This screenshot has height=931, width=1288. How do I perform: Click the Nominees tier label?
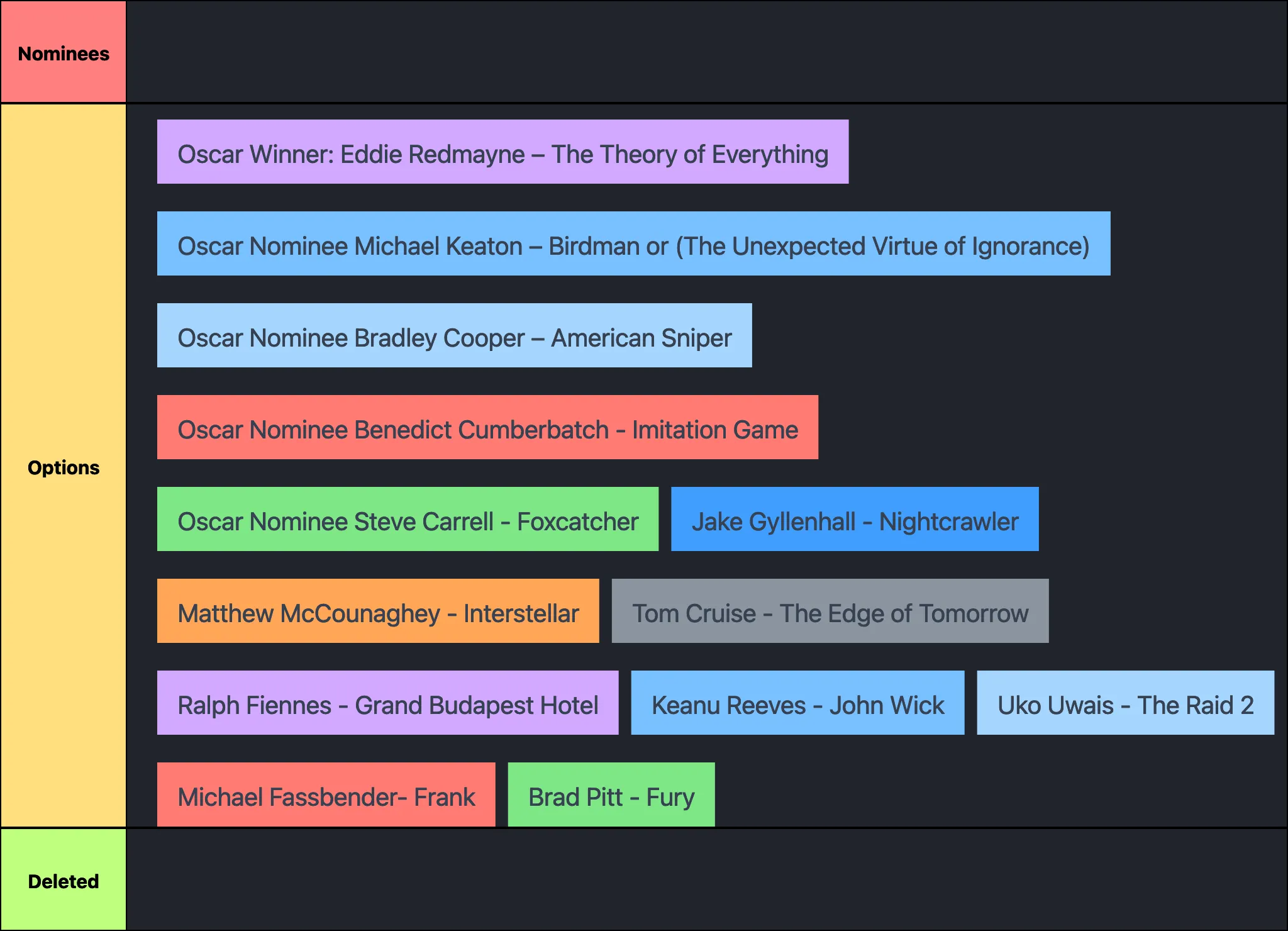64,53
